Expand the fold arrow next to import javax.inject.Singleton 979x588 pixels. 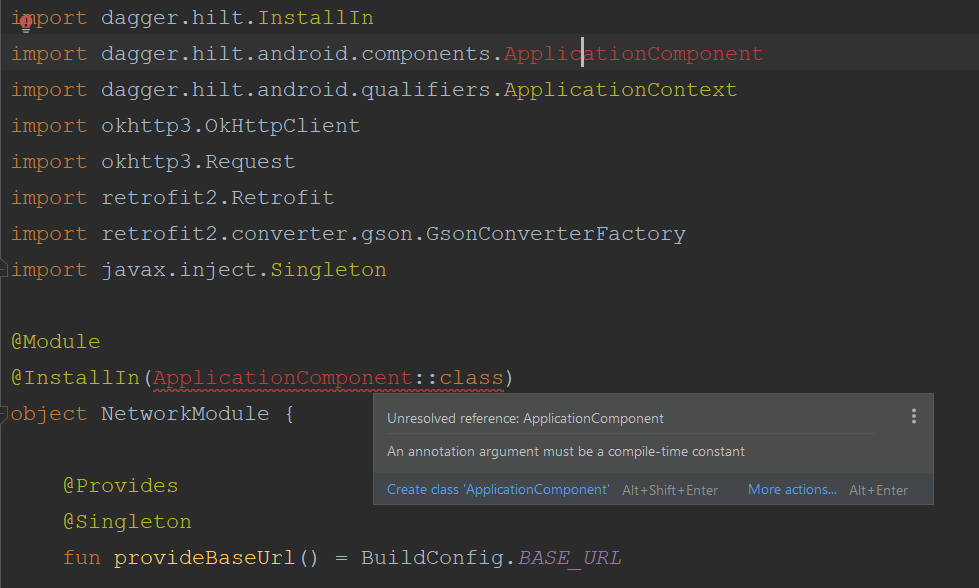click(4, 268)
